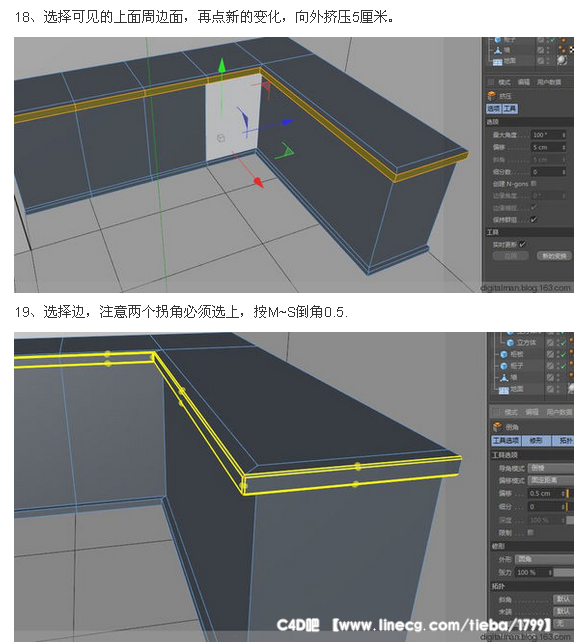Click the bevel tool icon in the lower panel

(498, 427)
